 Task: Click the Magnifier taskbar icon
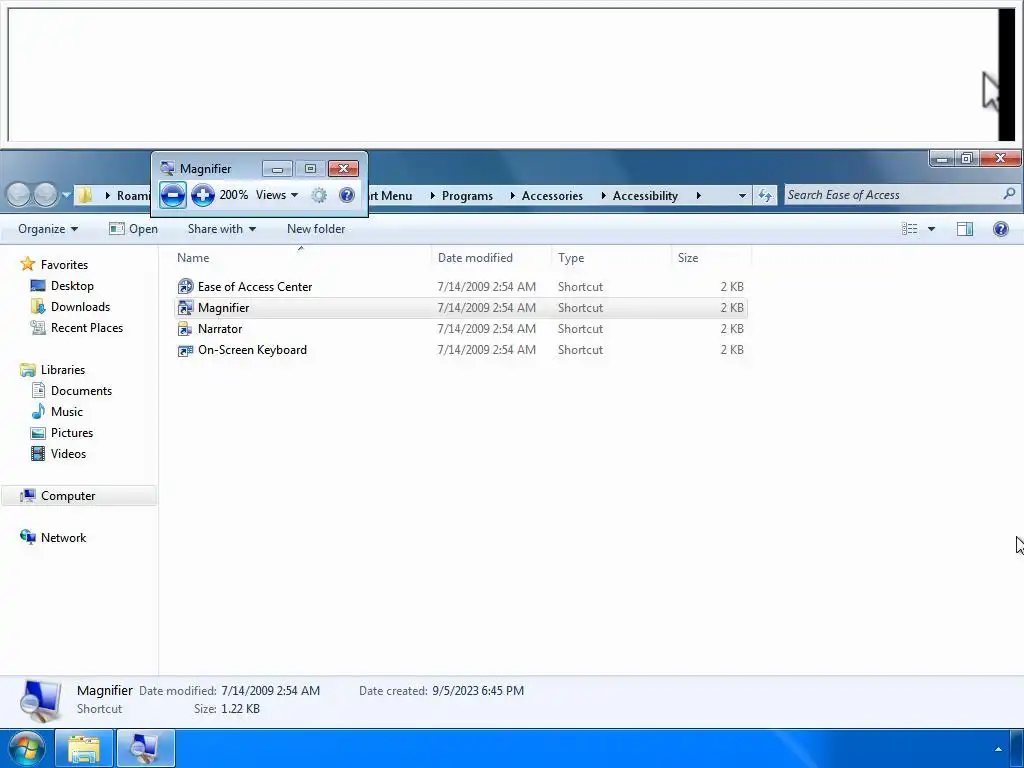click(x=145, y=748)
